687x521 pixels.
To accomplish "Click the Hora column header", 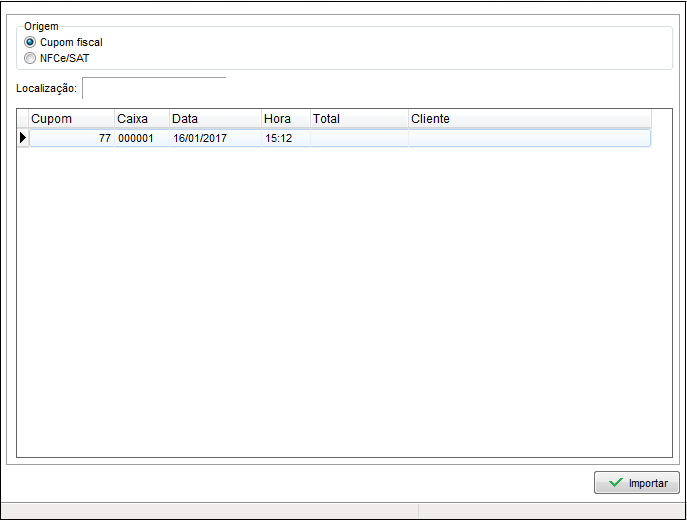I will [x=285, y=119].
